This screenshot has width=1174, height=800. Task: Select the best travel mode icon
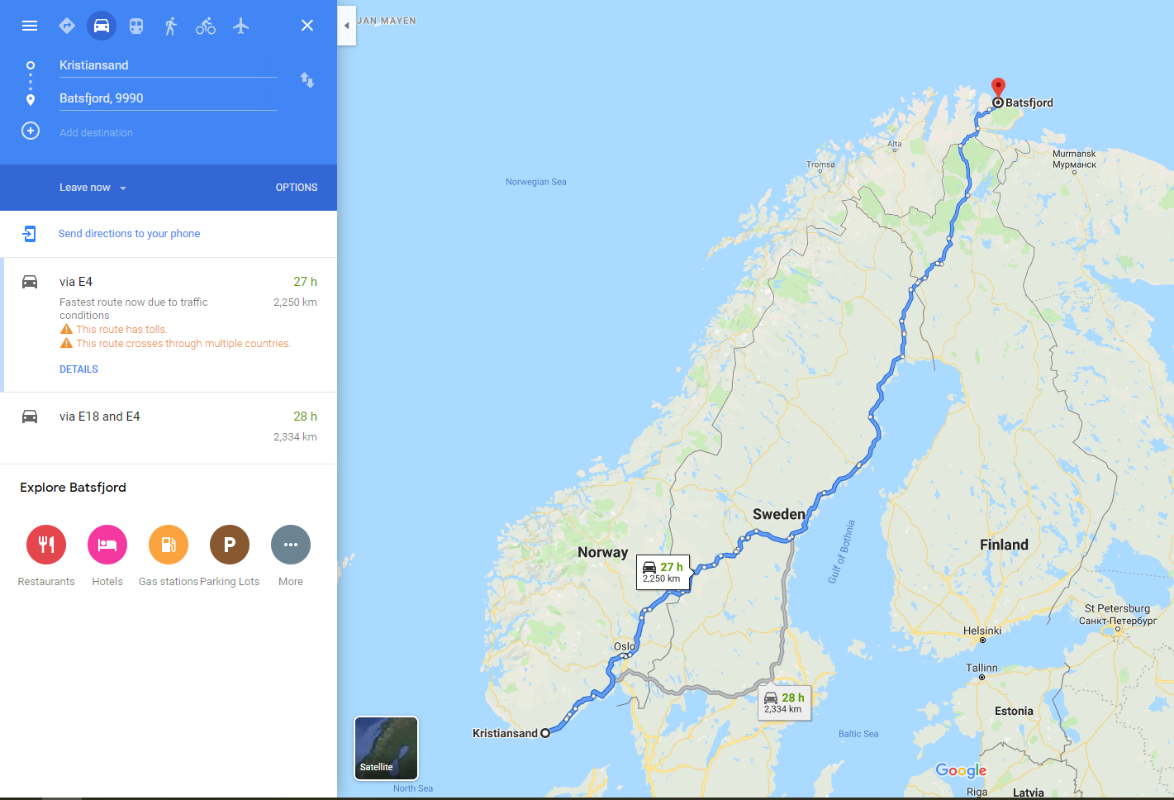pyautogui.click(x=67, y=25)
